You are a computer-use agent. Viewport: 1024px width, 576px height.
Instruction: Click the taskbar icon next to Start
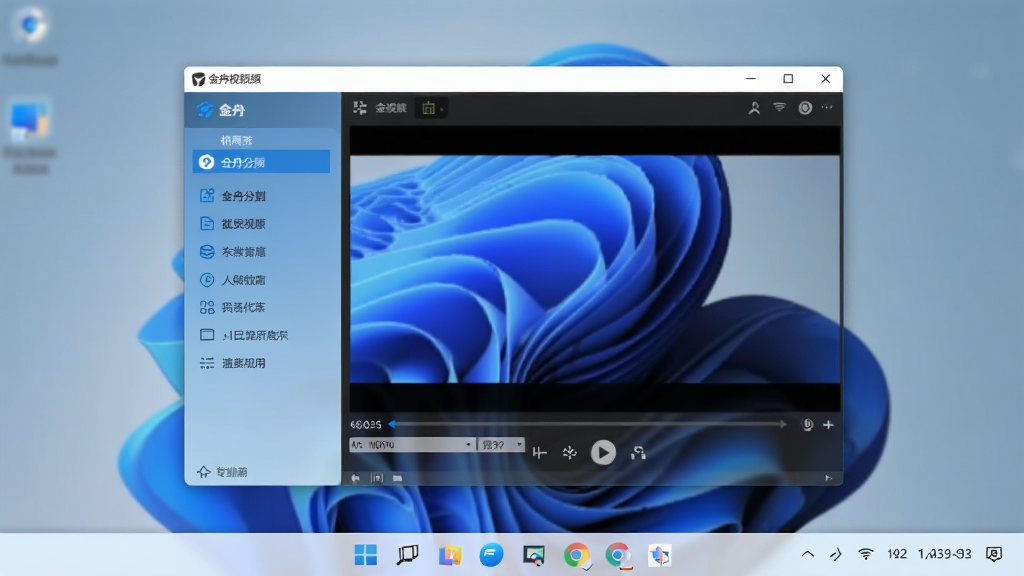click(408, 555)
